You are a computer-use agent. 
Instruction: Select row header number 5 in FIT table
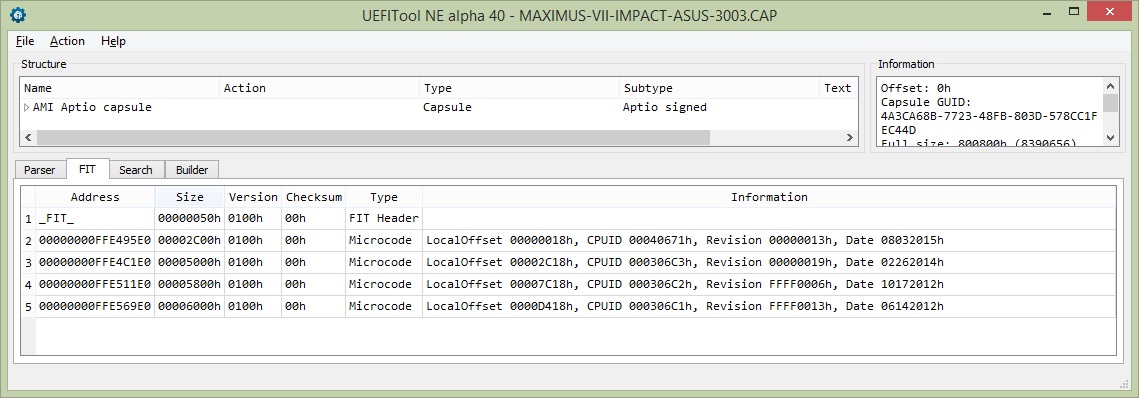(28, 306)
